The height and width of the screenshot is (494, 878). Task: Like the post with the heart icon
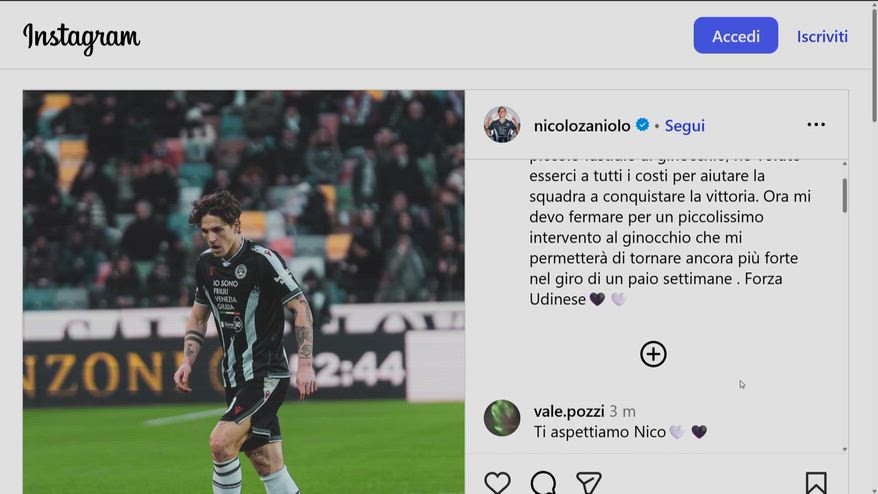point(497,483)
